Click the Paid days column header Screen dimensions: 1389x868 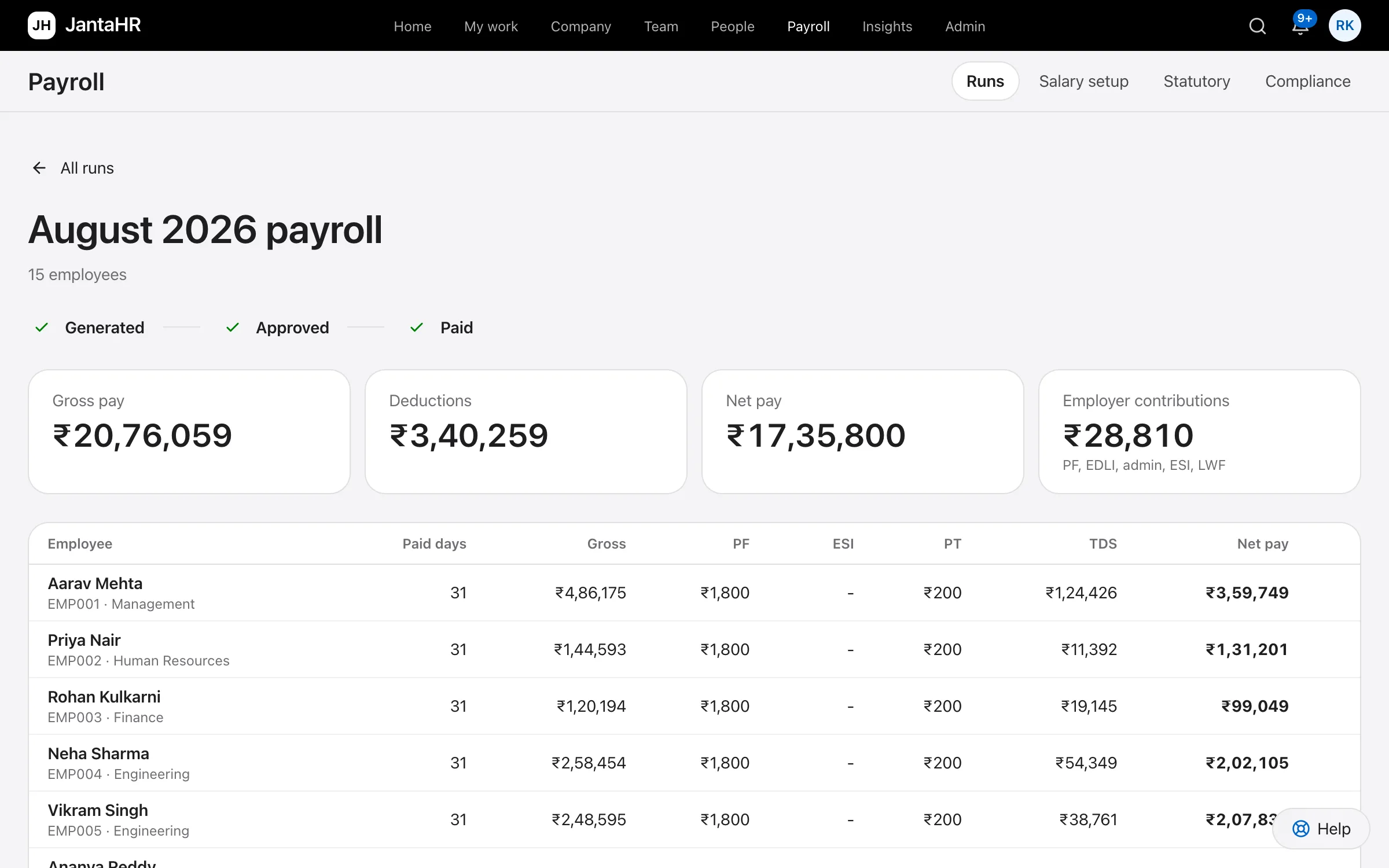pyautogui.click(x=435, y=543)
